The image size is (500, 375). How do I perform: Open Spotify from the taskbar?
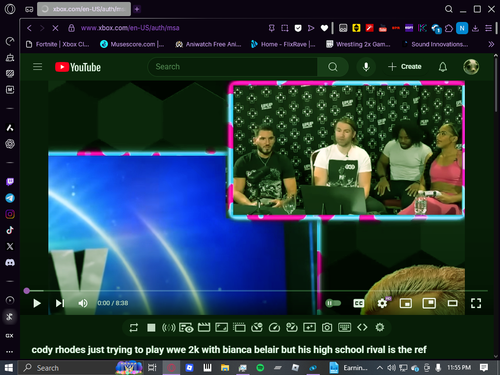[260, 368]
